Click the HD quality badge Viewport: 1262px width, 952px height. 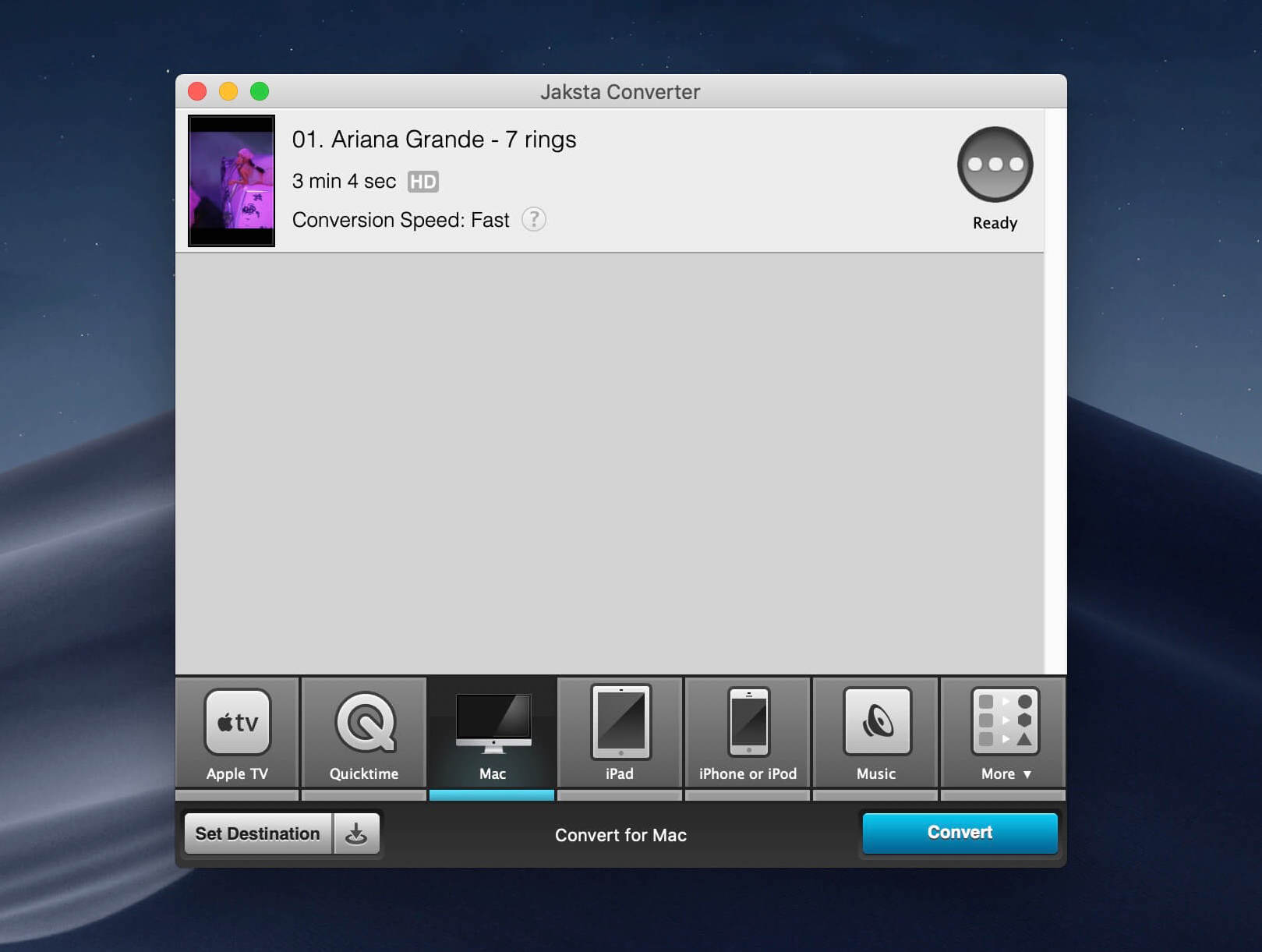click(423, 182)
